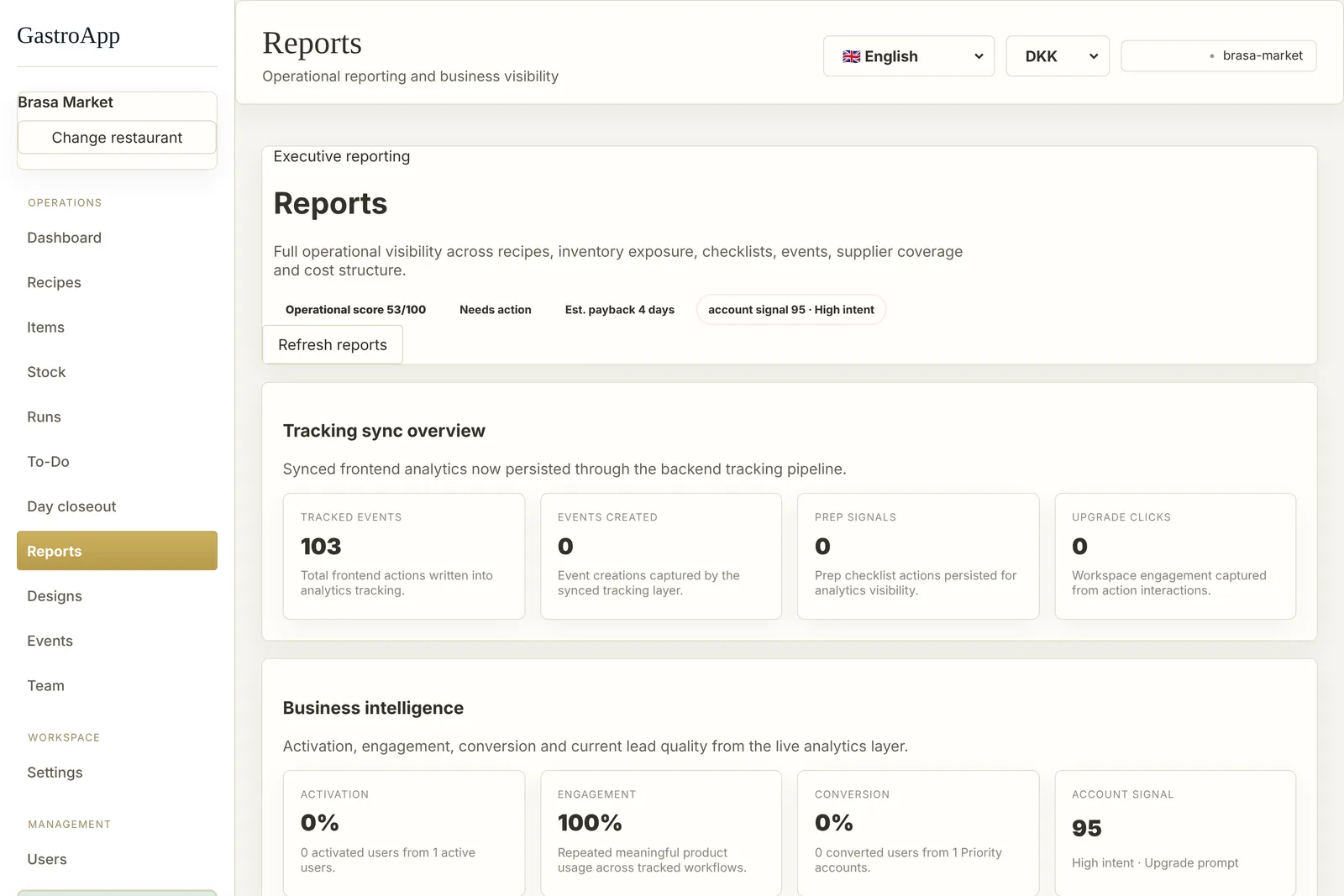
Task: Open Users under Management
Action: pyautogui.click(x=117, y=859)
